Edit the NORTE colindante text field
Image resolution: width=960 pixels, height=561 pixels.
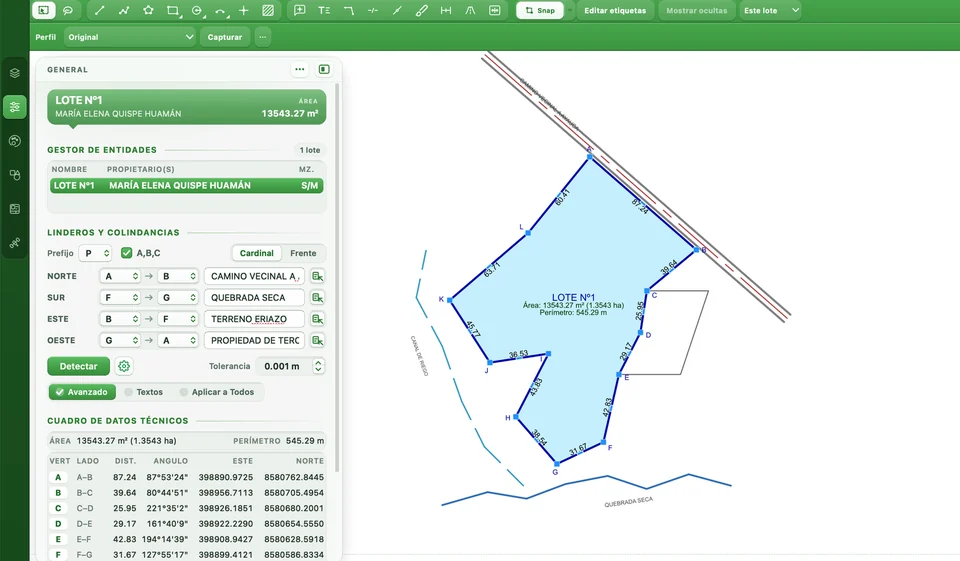254,276
